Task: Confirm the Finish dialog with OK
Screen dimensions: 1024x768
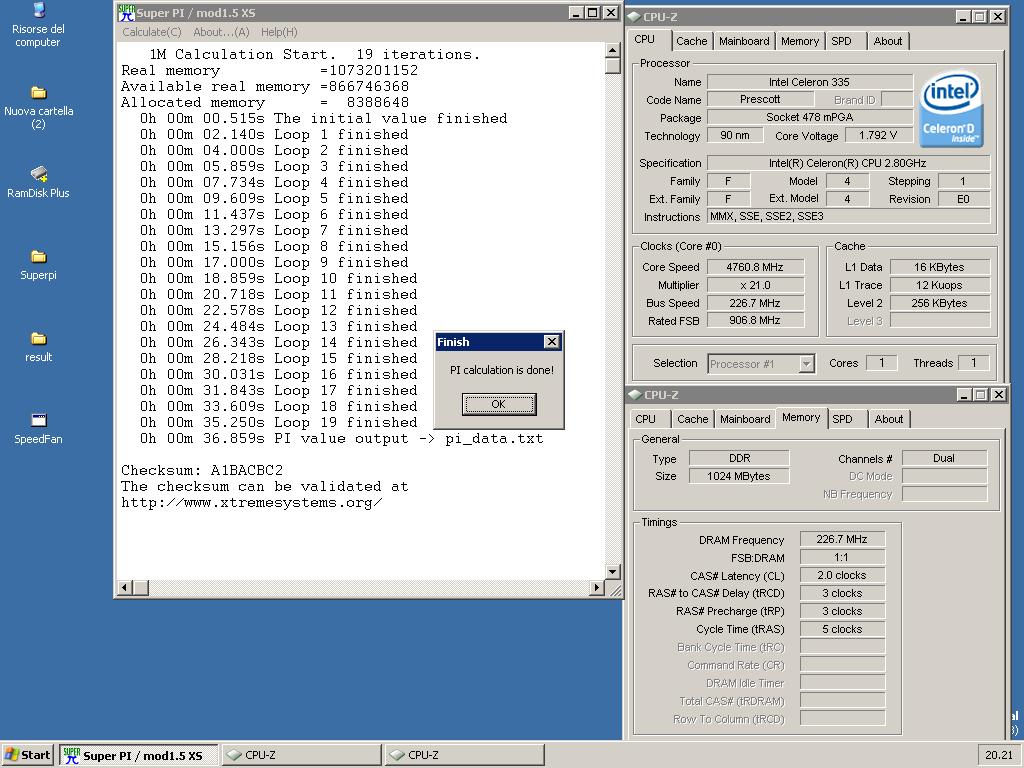Action: click(x=499, y=404)
